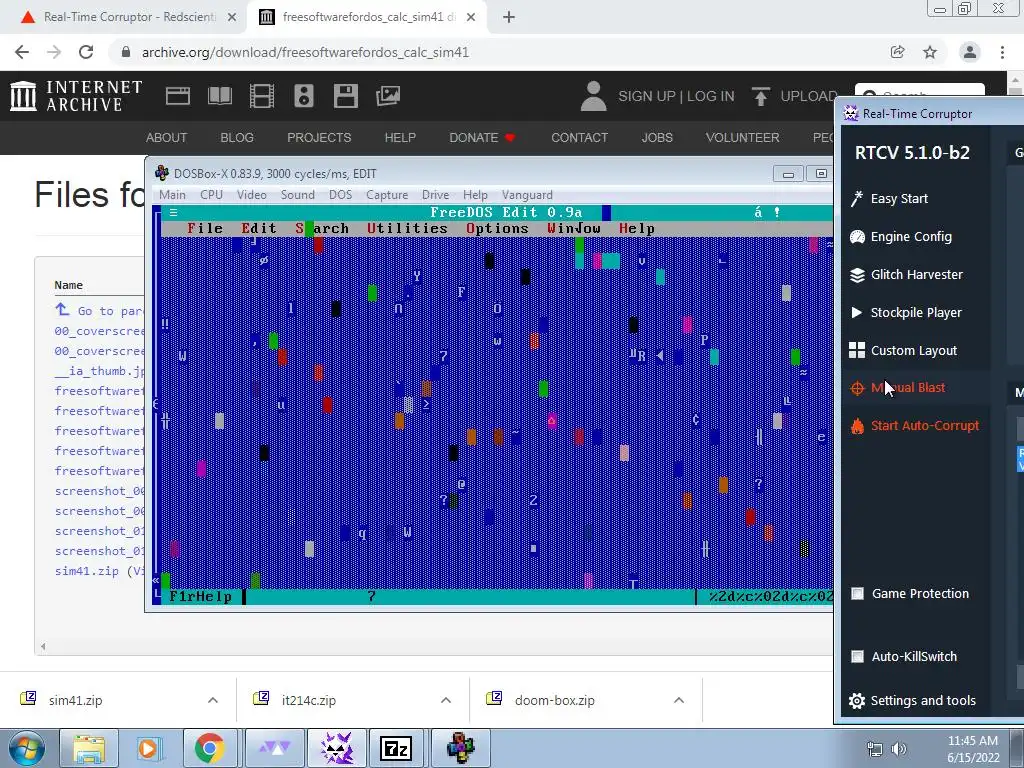Viewport: 1024px width, 768px height.
Task: Open DOSBox-X Vanguard menu
Action: (x=527, y=195)
